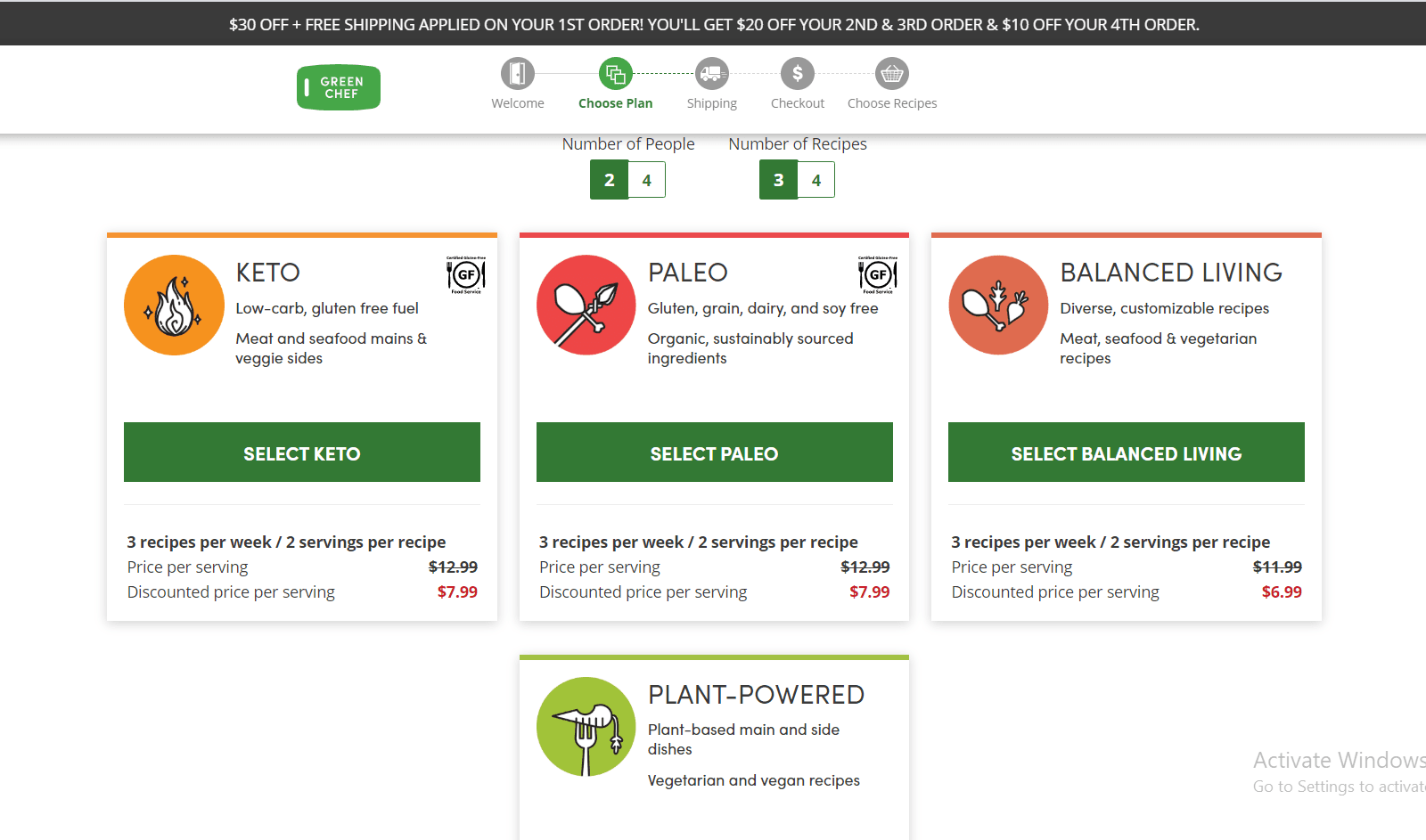The height and width of the screenshot is (840, 1426).
Task: Click "Diverse, customizable recipes" text
Action: 1165,309
